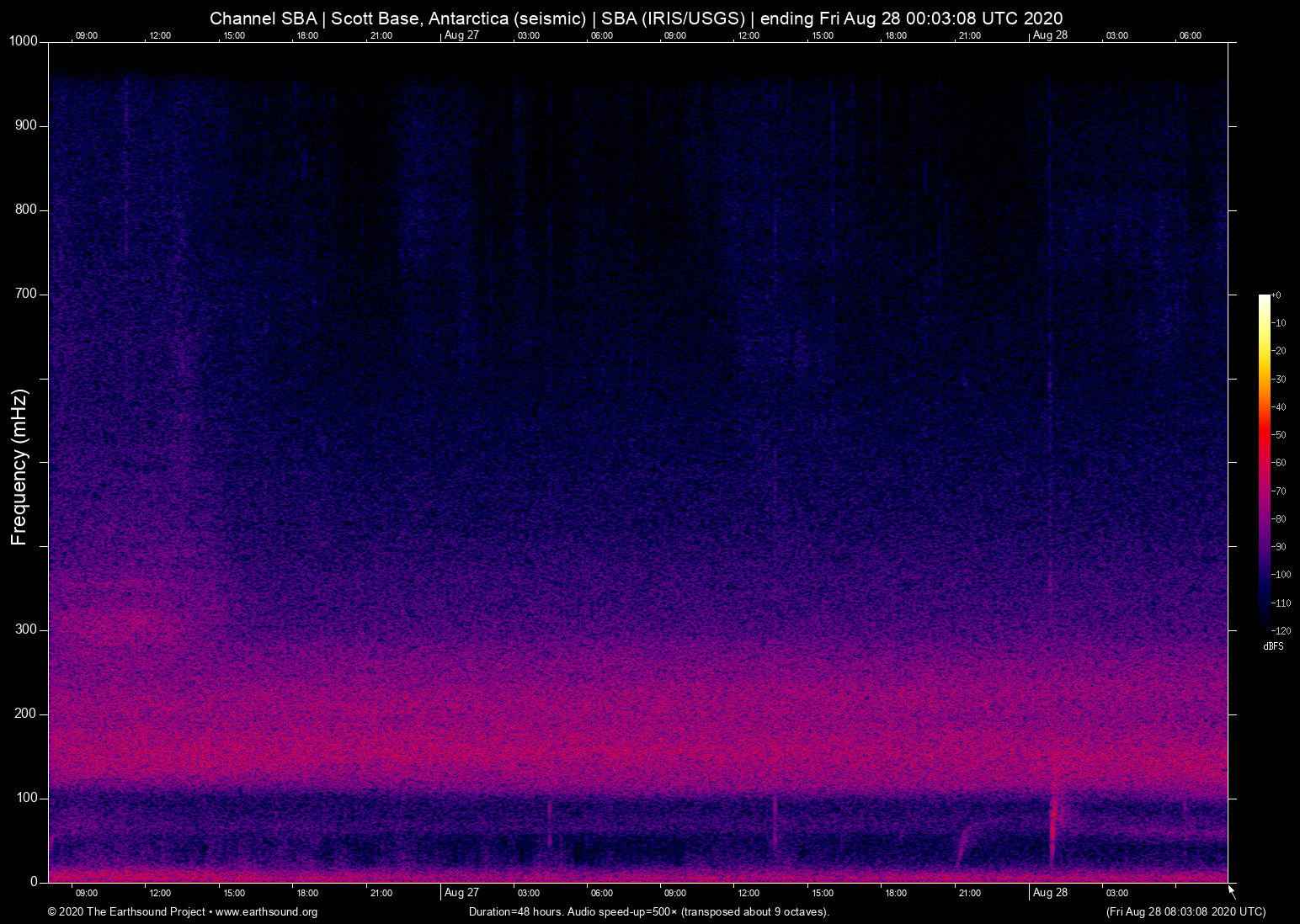Select the Aug 28 marker on bottom axis
The image size is (1300, 924).
1049,893
